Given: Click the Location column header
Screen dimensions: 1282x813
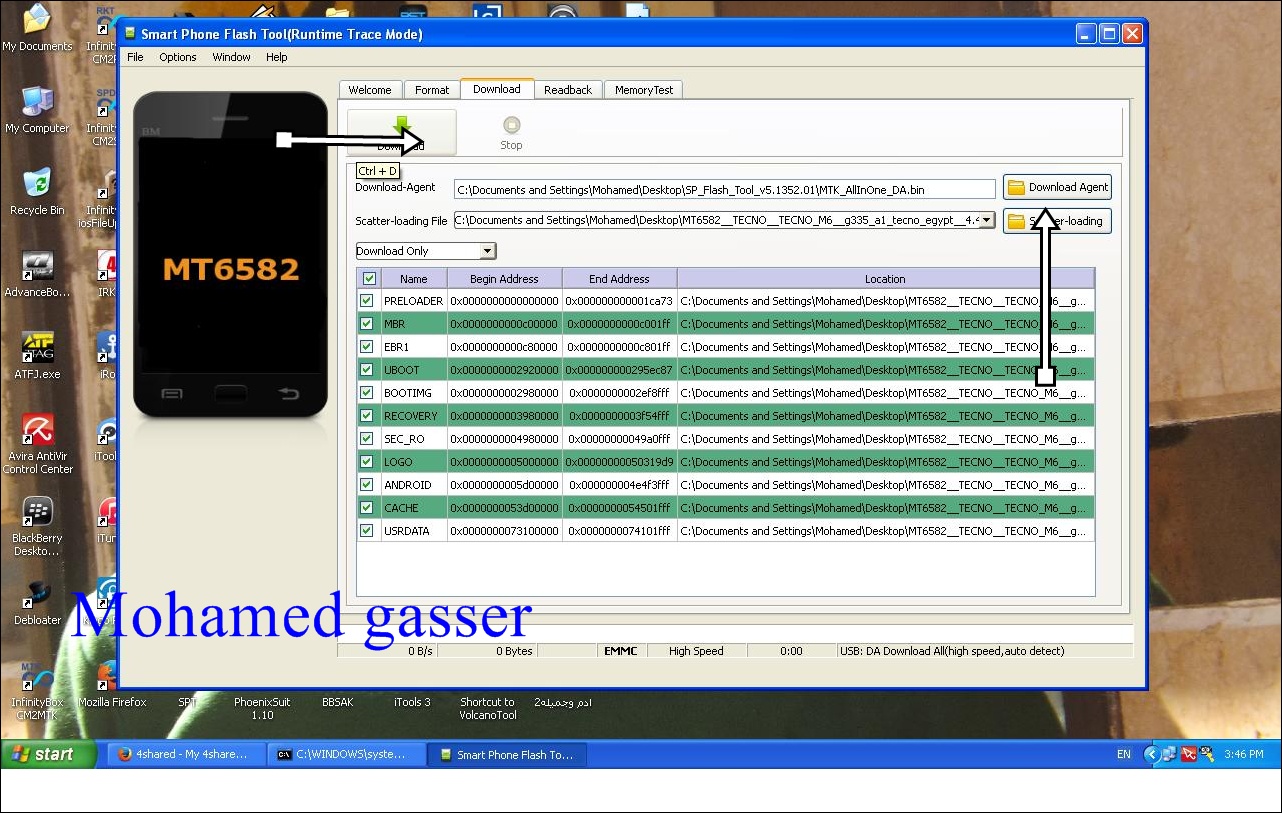Looking at the screenshot, I should [x=885, y=279].
